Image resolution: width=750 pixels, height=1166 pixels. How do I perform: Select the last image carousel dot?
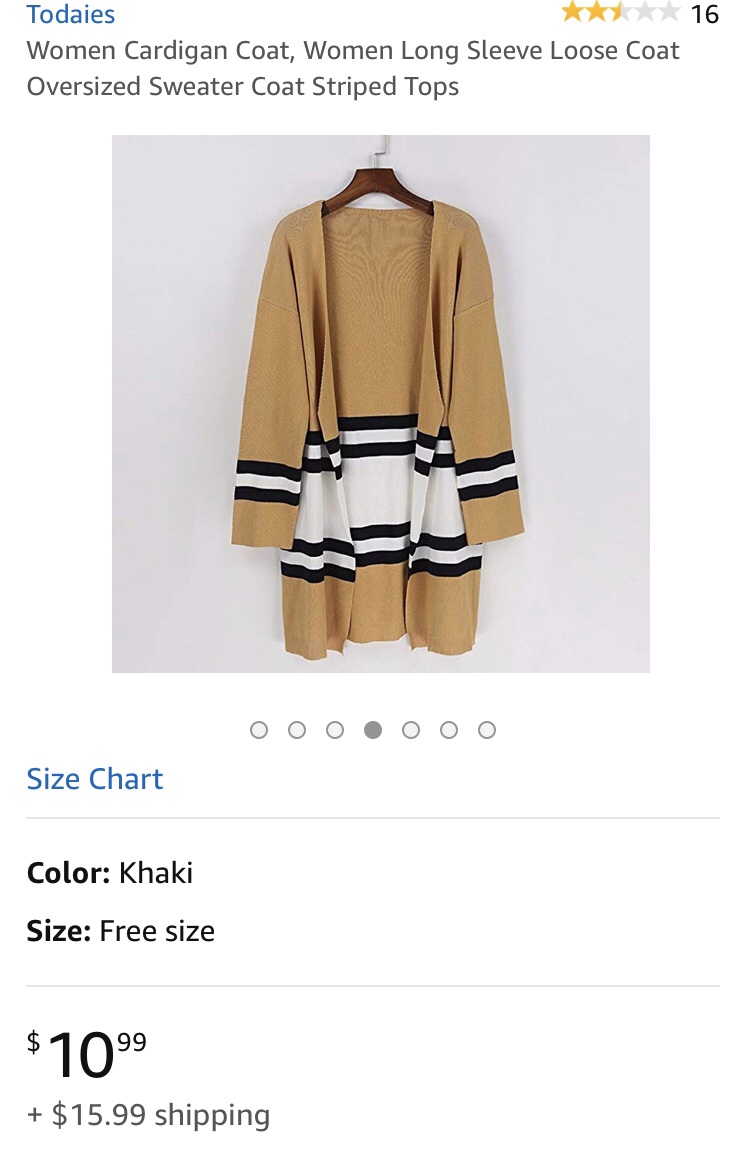[x=487, y=730]
